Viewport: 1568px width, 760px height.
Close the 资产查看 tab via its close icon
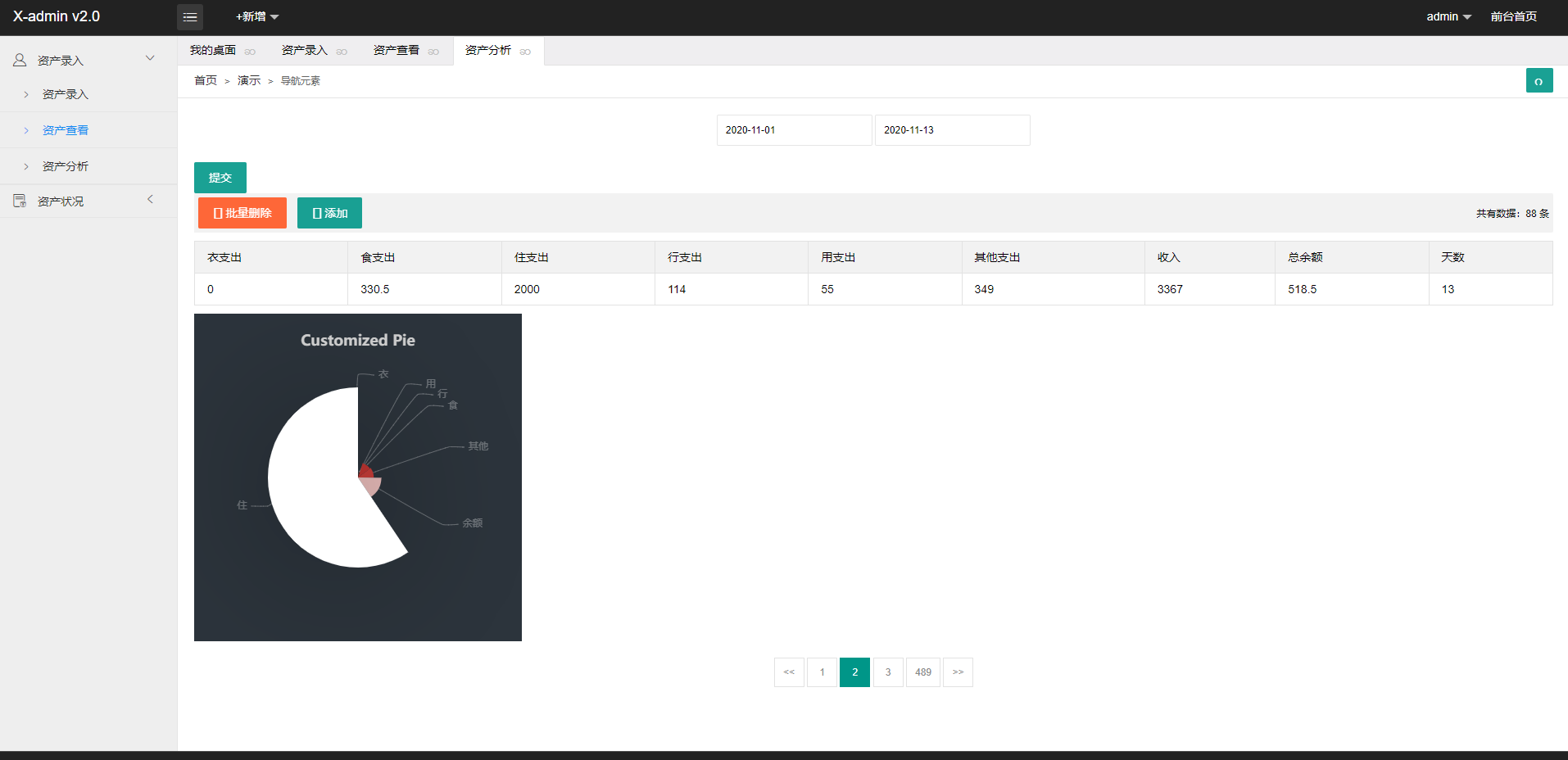433,52
